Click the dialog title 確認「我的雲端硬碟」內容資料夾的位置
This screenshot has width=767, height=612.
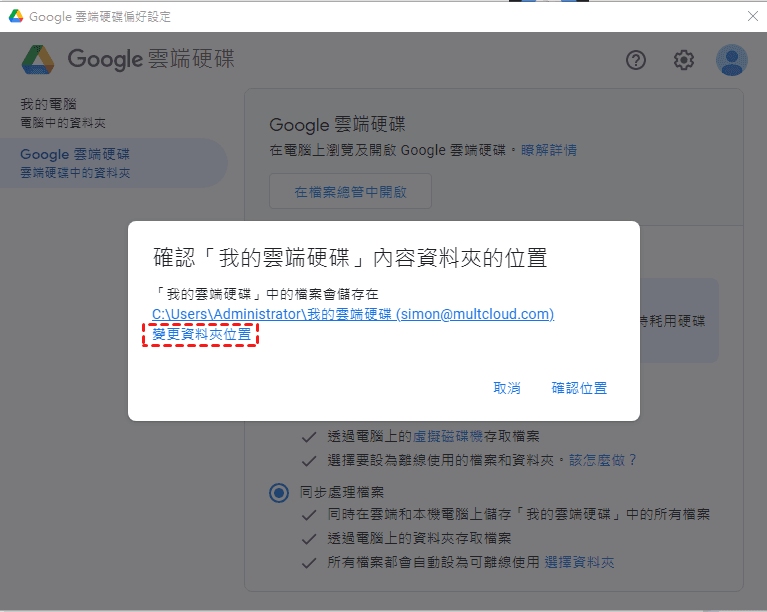point(350,258)
